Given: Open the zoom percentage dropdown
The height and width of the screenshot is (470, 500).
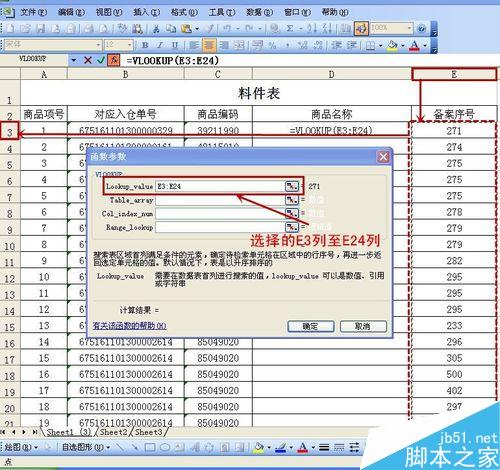Looking at the screenshot, I should [409, 28].
